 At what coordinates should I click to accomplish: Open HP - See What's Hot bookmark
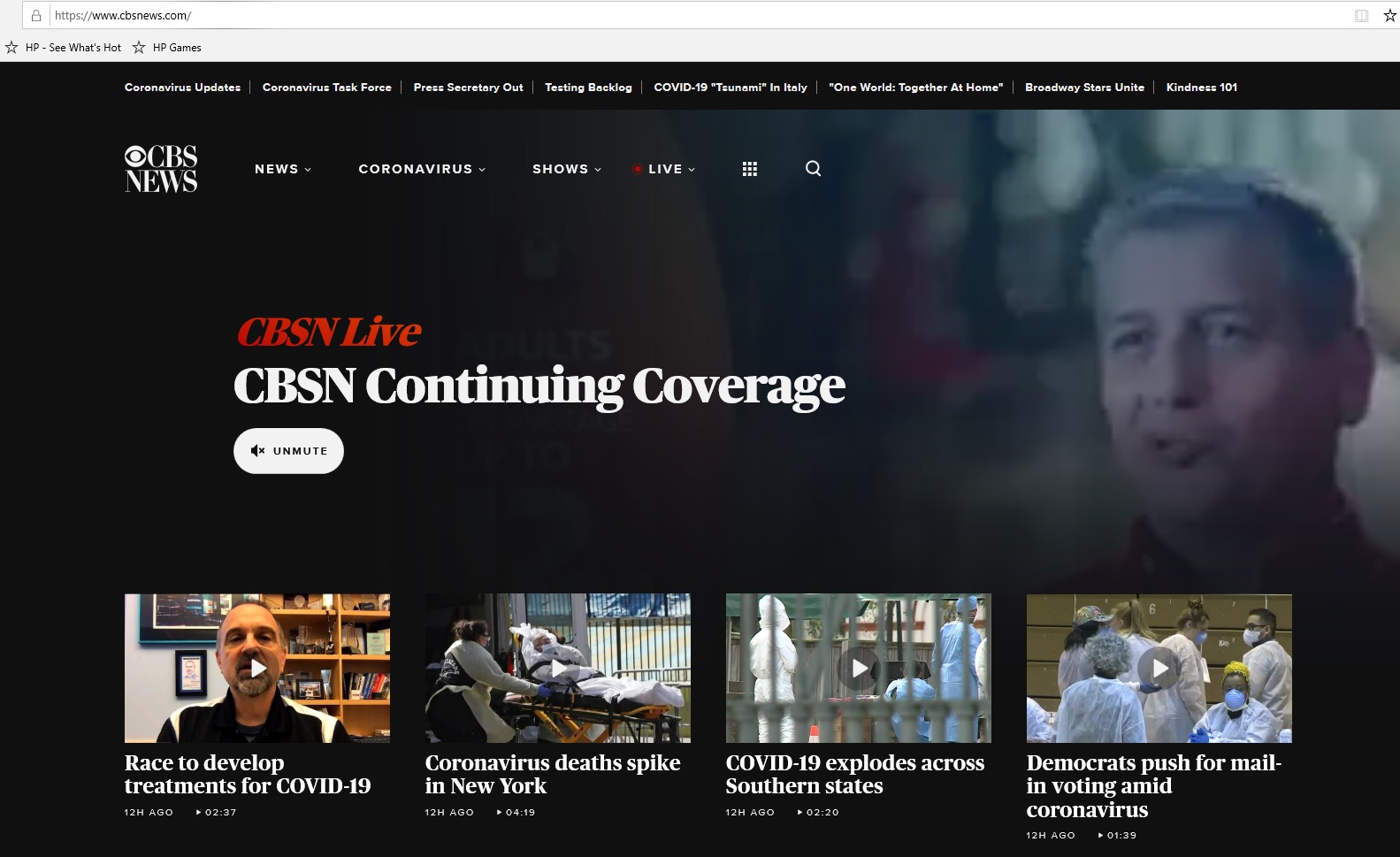click(x=73, y=48)
